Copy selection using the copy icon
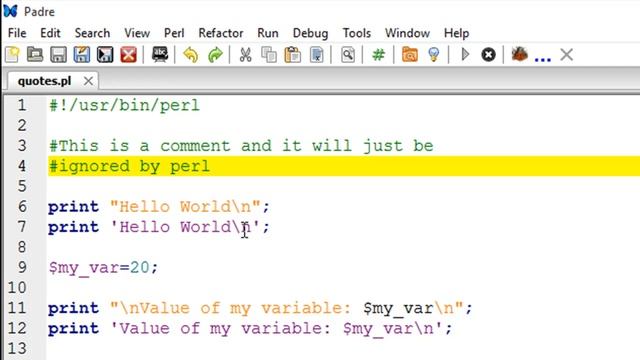Viewport: 640px width, 360px height. click(x=269, y=54)
